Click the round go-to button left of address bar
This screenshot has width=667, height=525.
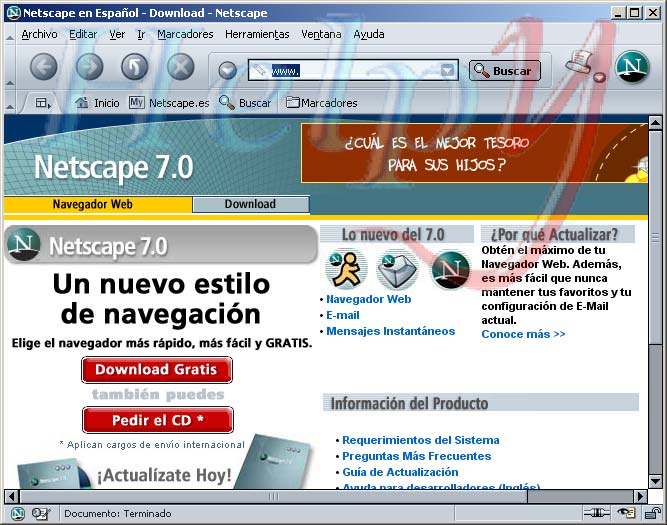coord(228,70)
